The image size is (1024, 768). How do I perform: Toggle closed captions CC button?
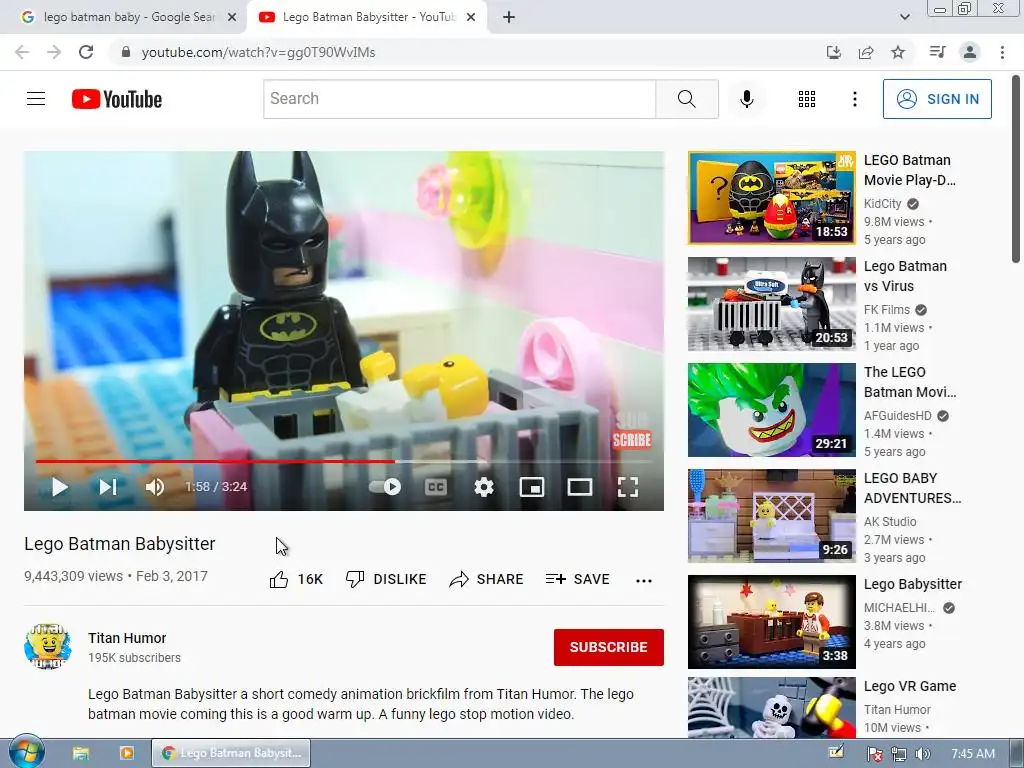click(x=436, y=487)
